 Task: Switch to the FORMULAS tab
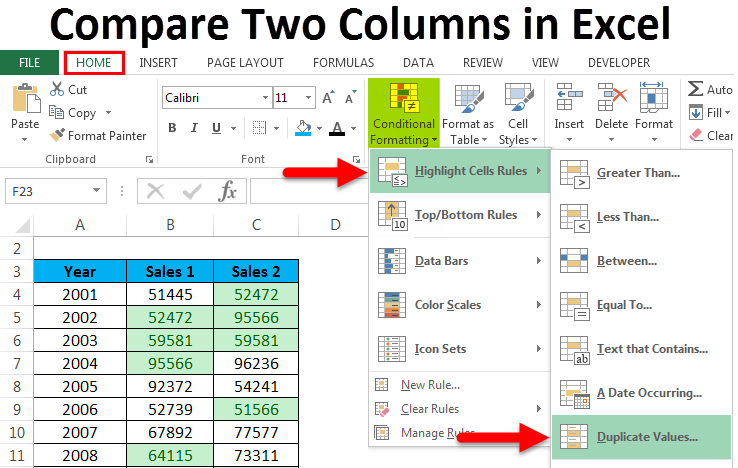[344, 63]
